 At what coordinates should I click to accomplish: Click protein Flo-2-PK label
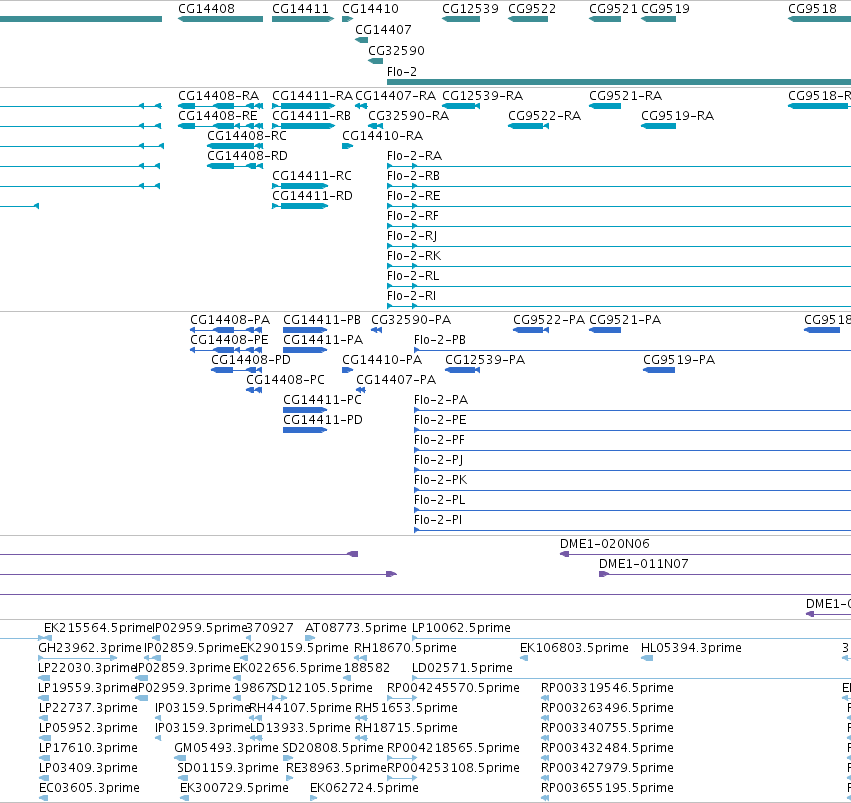[x=441, y=480]
